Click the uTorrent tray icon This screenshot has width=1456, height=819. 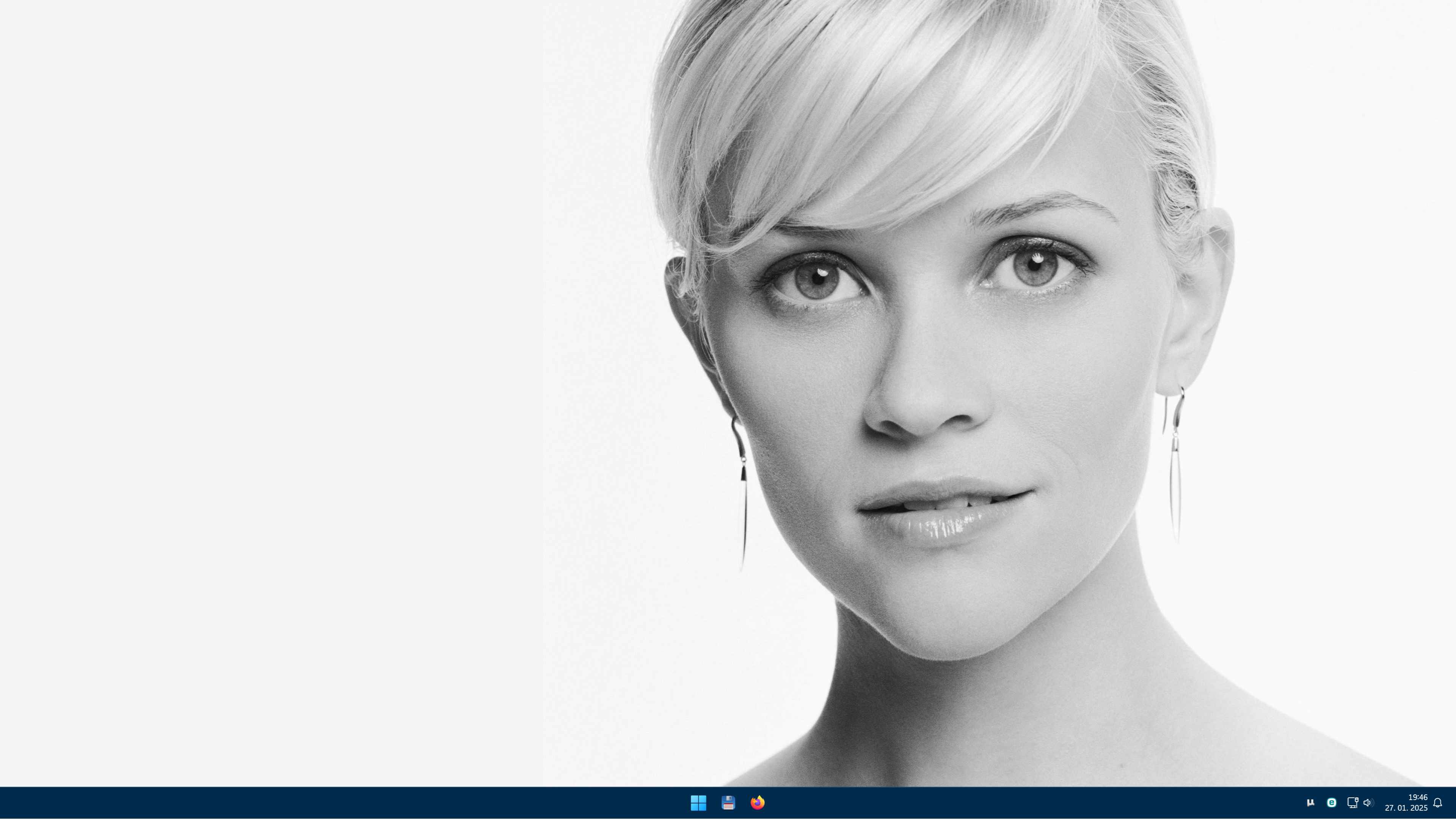(1311, 803)
